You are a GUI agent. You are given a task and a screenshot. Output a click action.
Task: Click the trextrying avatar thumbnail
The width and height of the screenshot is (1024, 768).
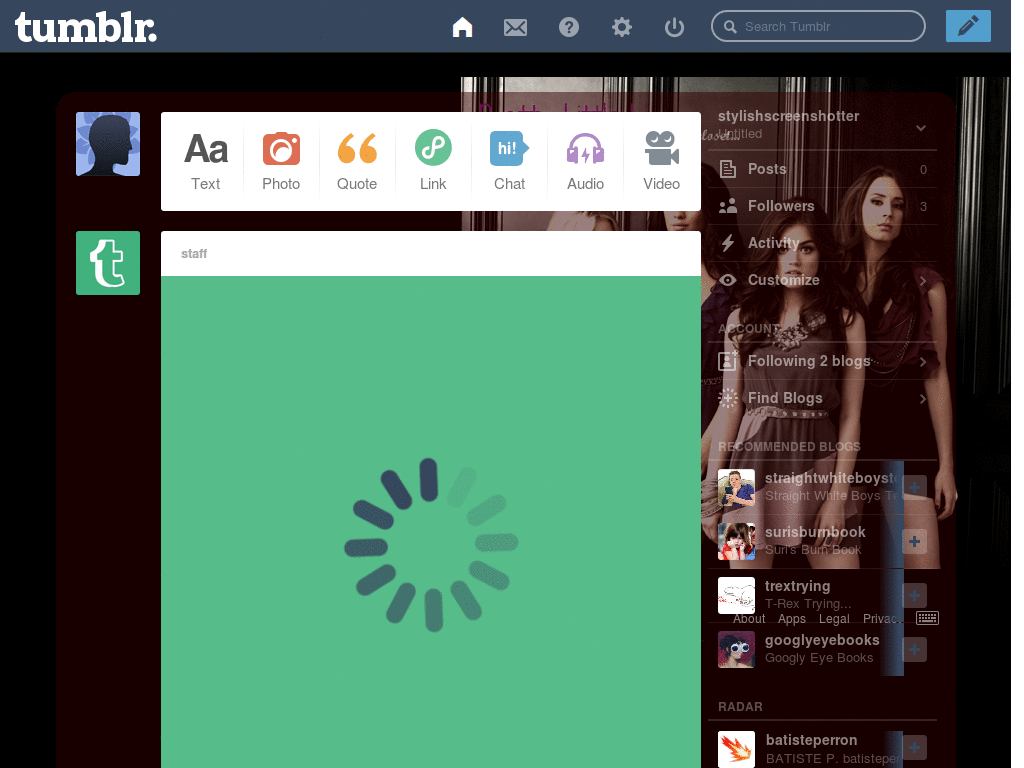pyautogui.click(x=736, y=596)
